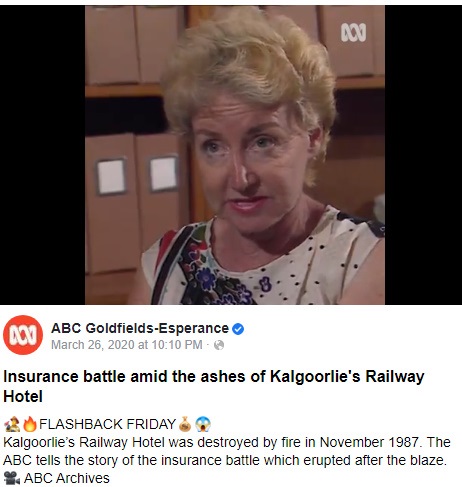Click the black bar left of video
The height and width of the screenshot is (487, 462).
[x=42, y=155]
